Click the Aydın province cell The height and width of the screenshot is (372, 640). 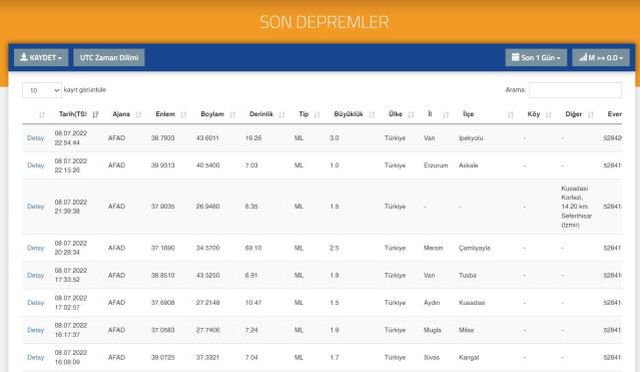tap(431, 303)
